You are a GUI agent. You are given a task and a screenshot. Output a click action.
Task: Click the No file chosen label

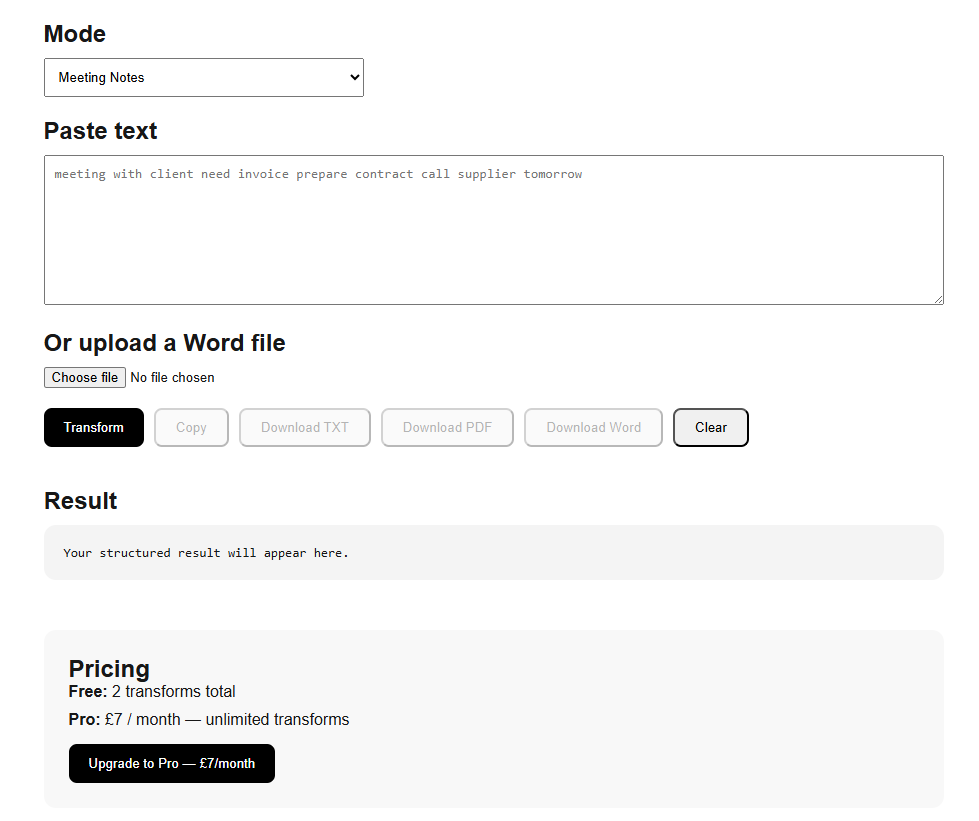point(172,377)
